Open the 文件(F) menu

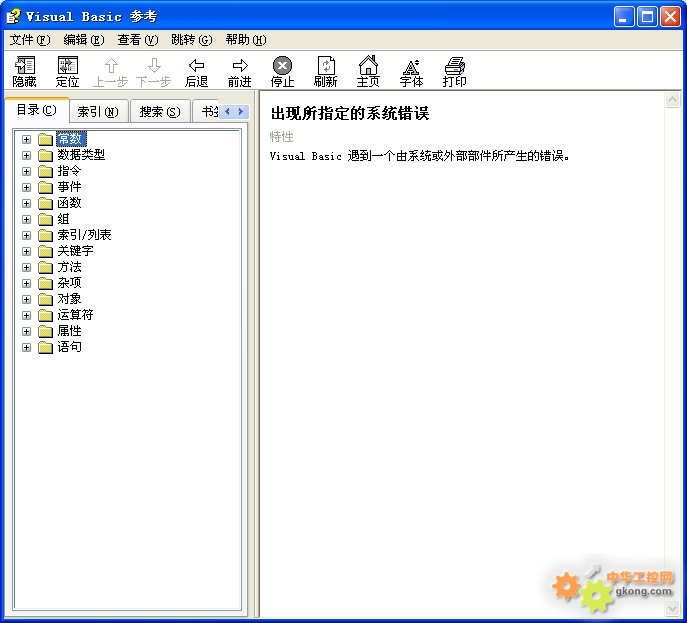[x=30, y=40]
